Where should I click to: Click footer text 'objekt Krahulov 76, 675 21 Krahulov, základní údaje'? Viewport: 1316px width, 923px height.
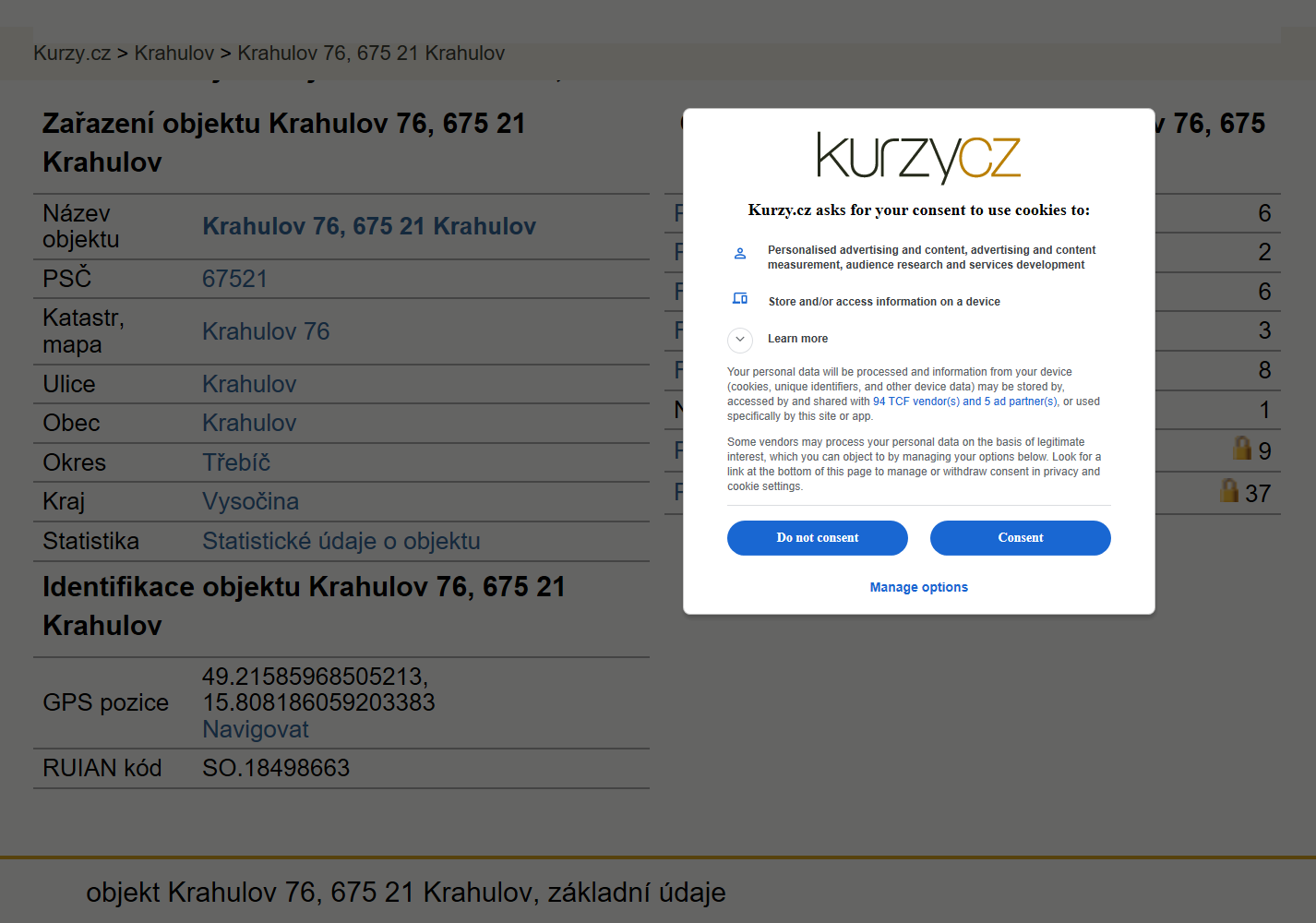pyautogui.click(x=406, y=893)
